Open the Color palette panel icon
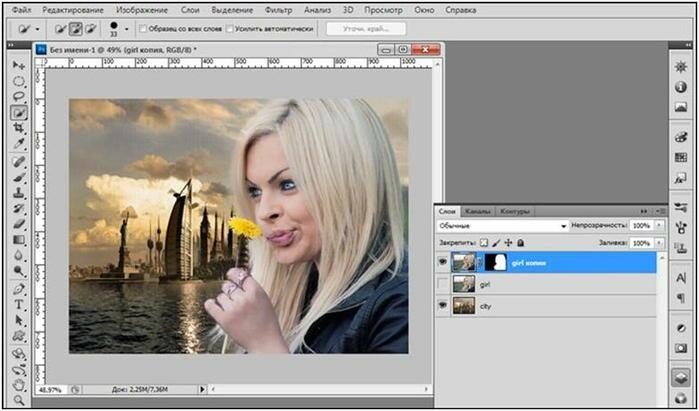Image resolution: width=699 pixels, height=411 pixels. pyautogui.click(x=681, y=137)
